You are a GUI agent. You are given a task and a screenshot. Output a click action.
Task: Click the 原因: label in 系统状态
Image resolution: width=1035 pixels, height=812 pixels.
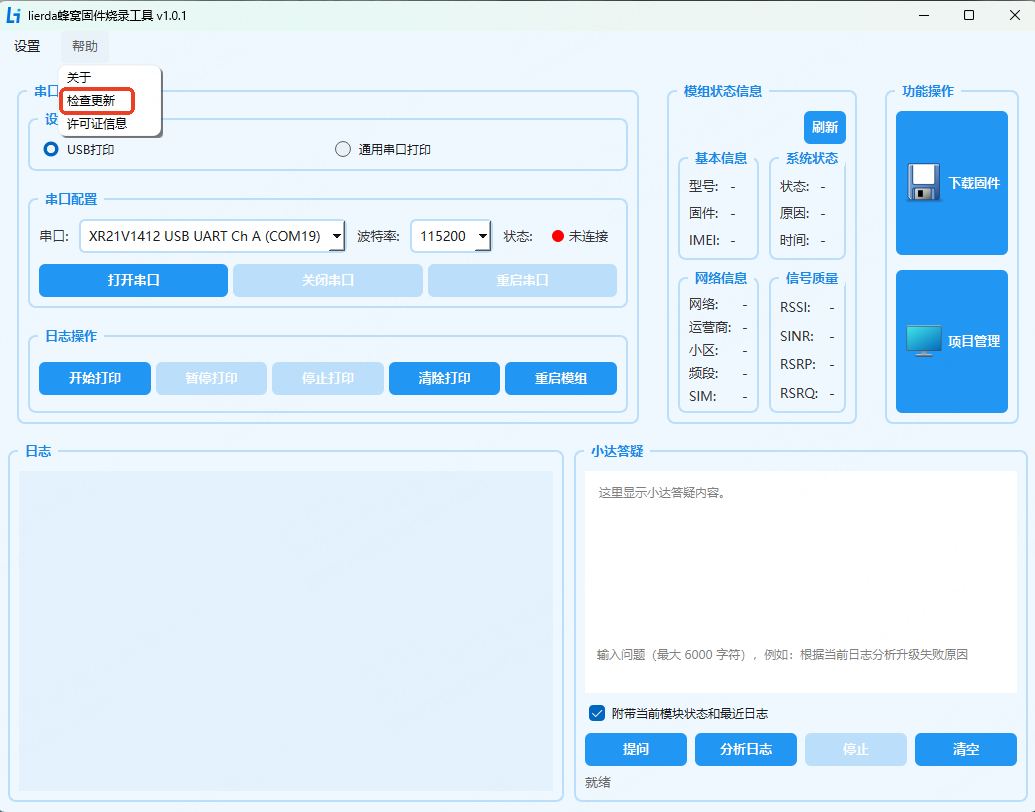[x=795, y=213]
